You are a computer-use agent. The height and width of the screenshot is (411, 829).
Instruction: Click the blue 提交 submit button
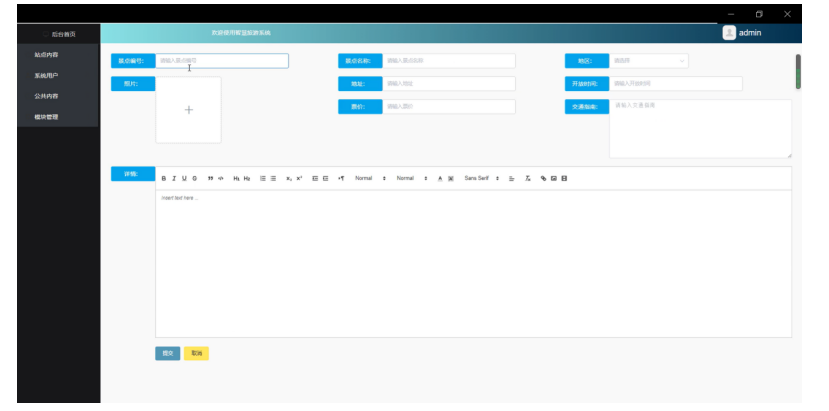(168, 353)
